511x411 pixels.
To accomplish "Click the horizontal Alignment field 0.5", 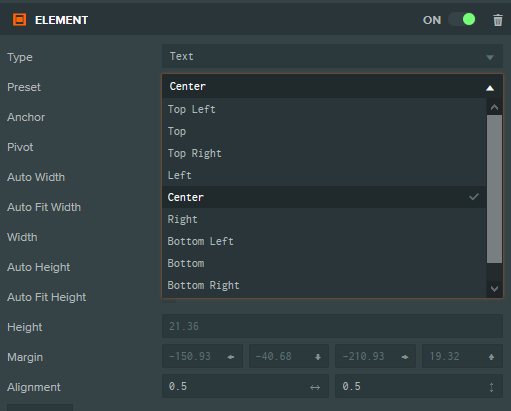I will [x=245, y=386].
